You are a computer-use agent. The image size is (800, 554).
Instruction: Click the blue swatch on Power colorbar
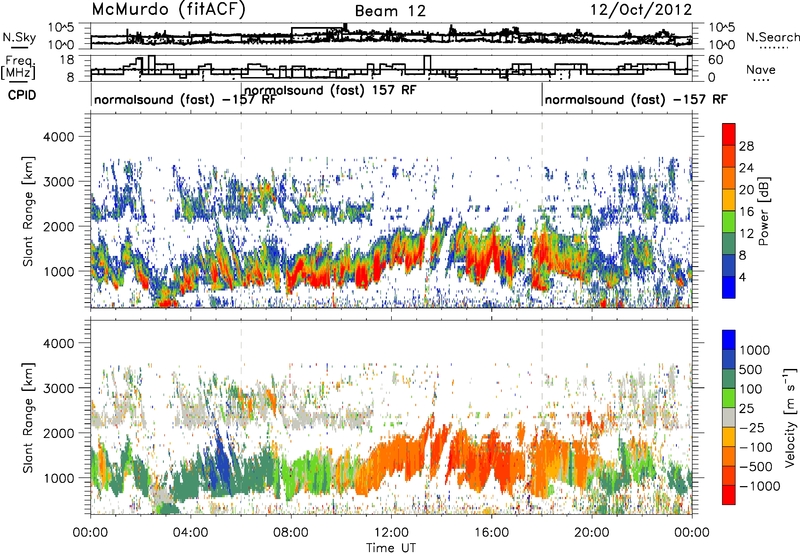(x=729, y=287)
